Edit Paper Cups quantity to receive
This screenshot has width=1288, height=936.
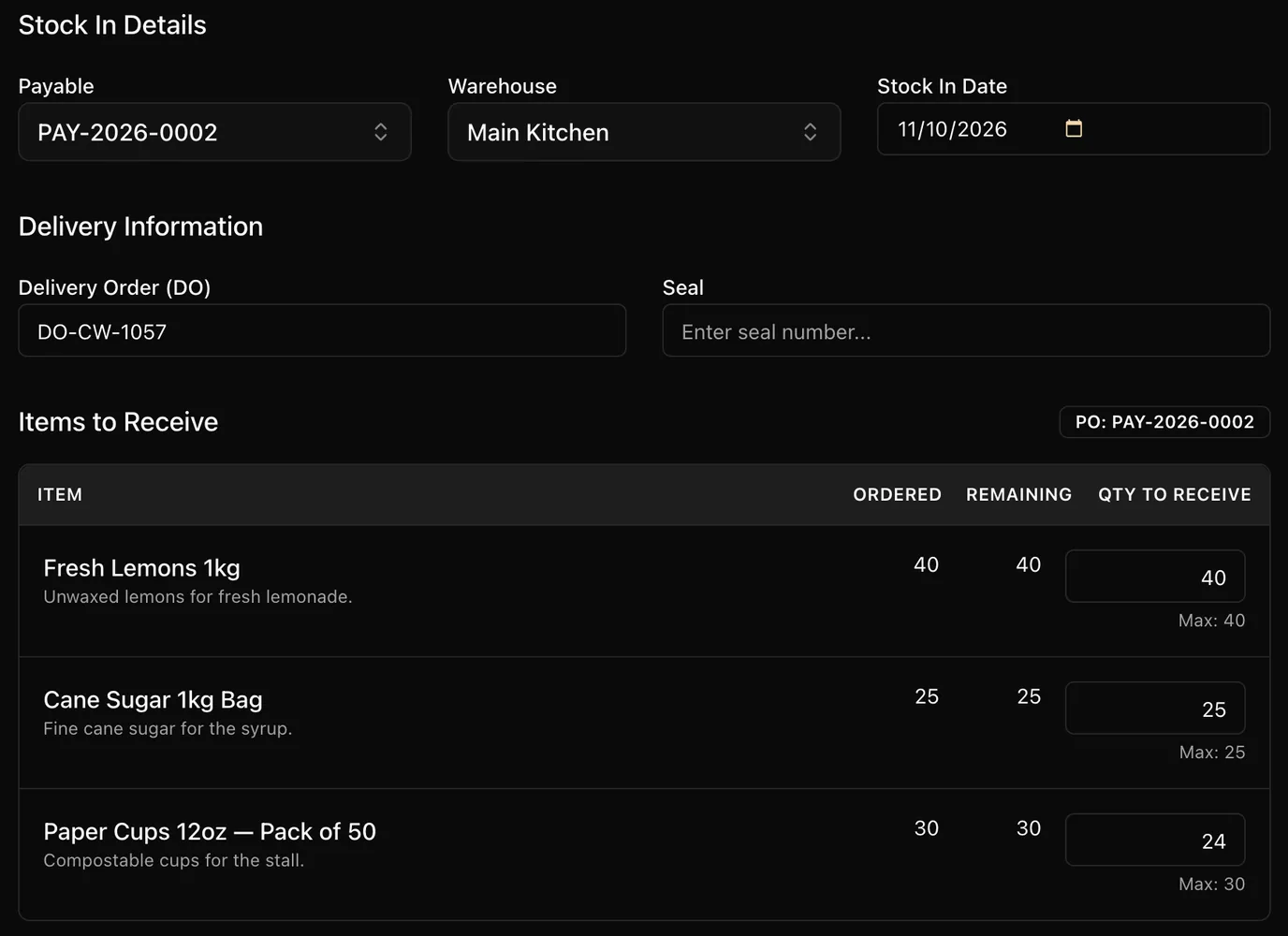coord(1155,841)
